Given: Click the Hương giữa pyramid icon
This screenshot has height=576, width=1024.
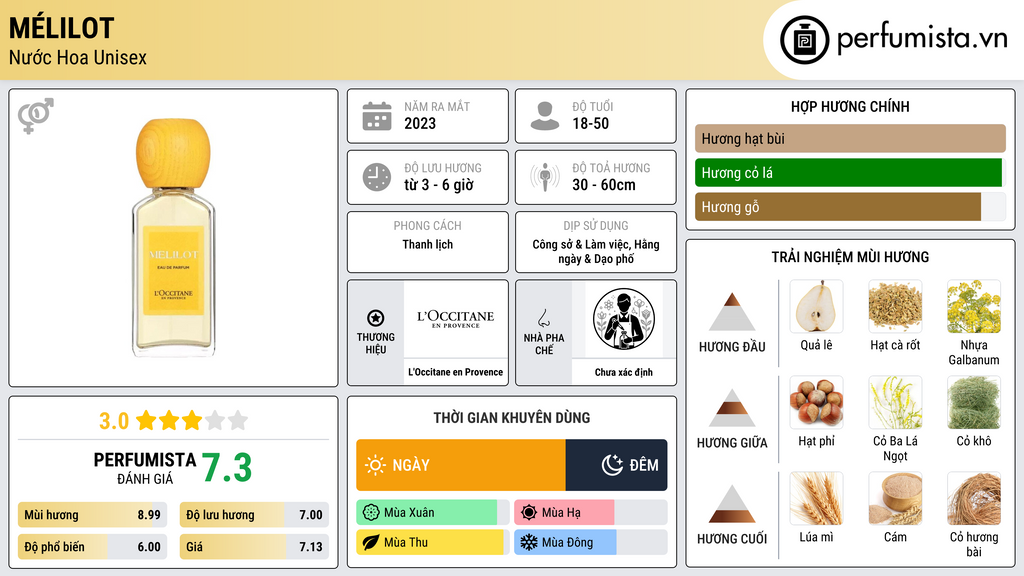Looking at the screenshot, I should pyautogui.click(x=732, y=408).
